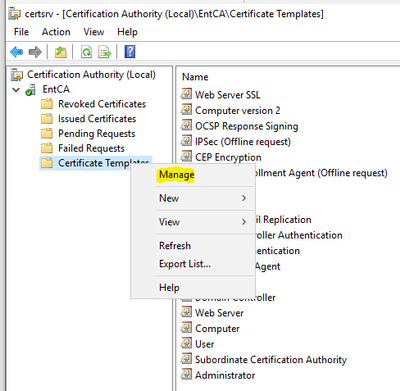
Task: Select the Revoked Certificates folder
Action: (93, 104)
